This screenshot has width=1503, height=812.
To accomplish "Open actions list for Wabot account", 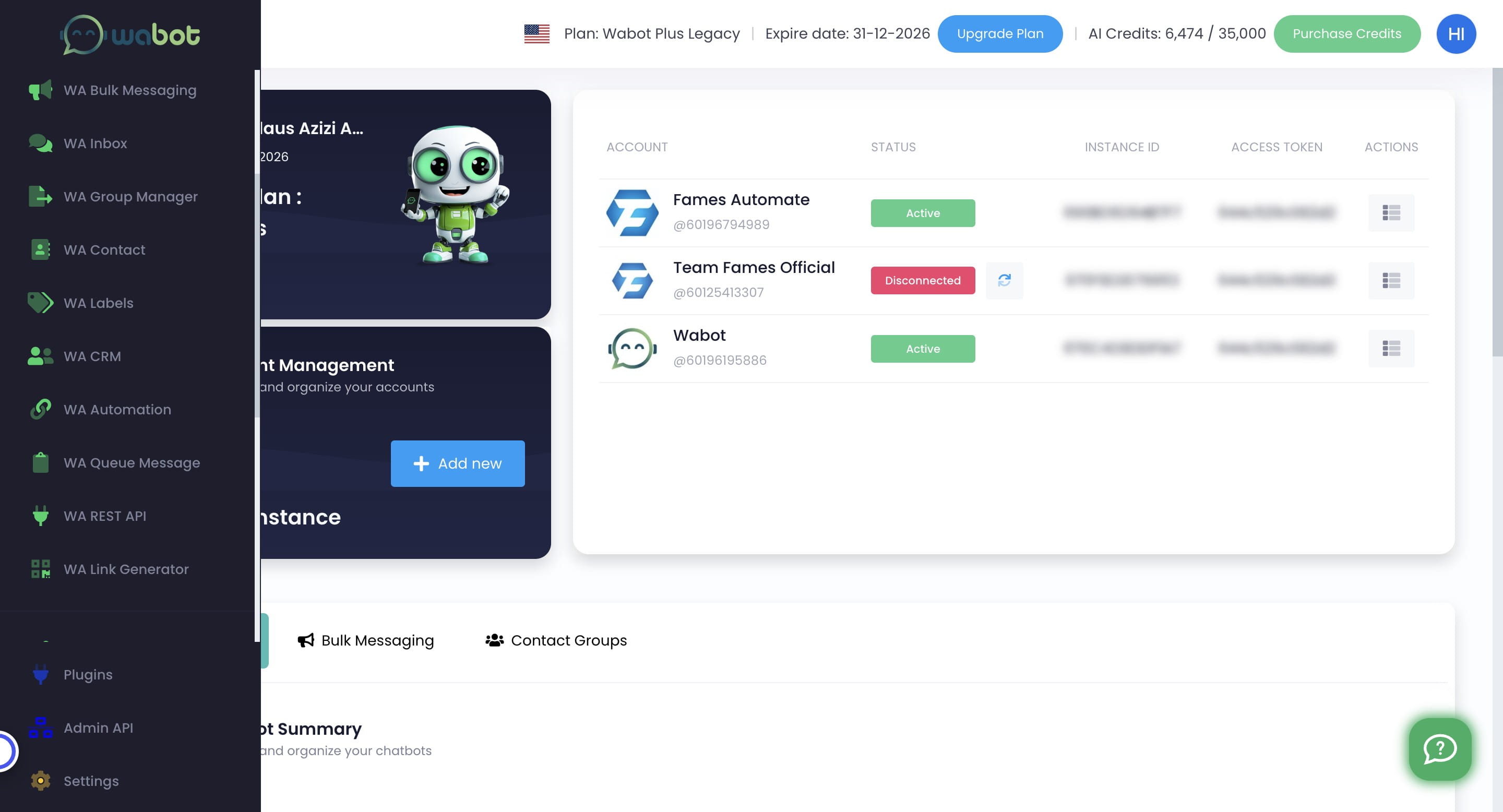I will coord(1390,349).
